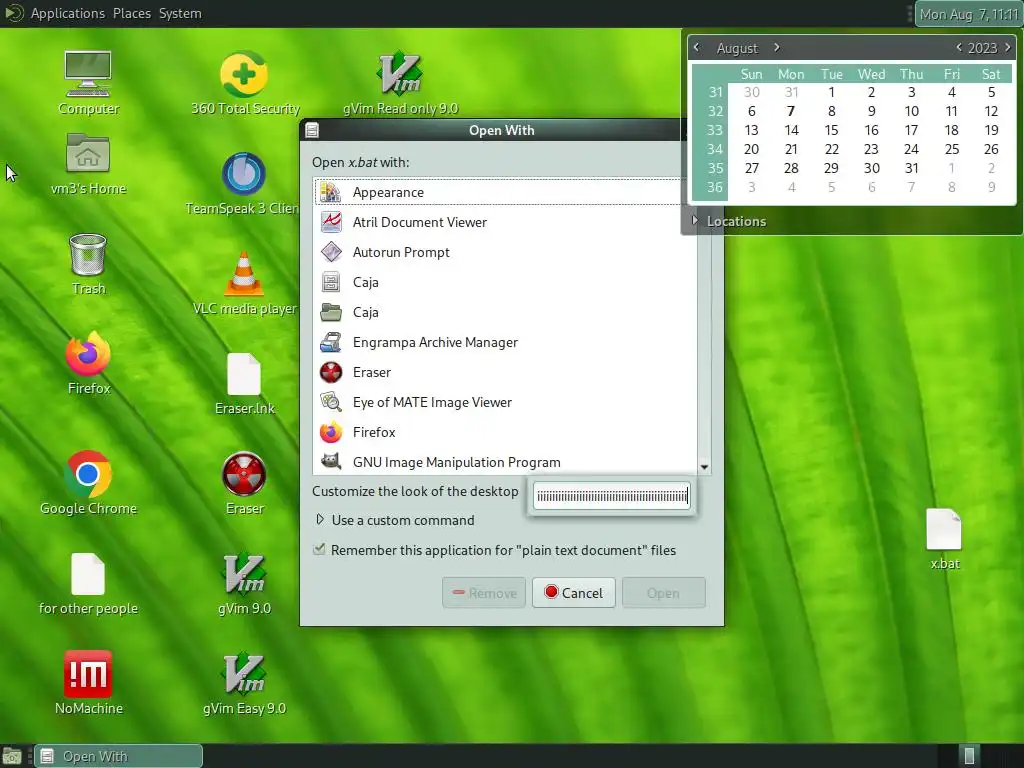Click the Trash desktop icon
The image size is (1024, 768).
(x=88, y=255)
